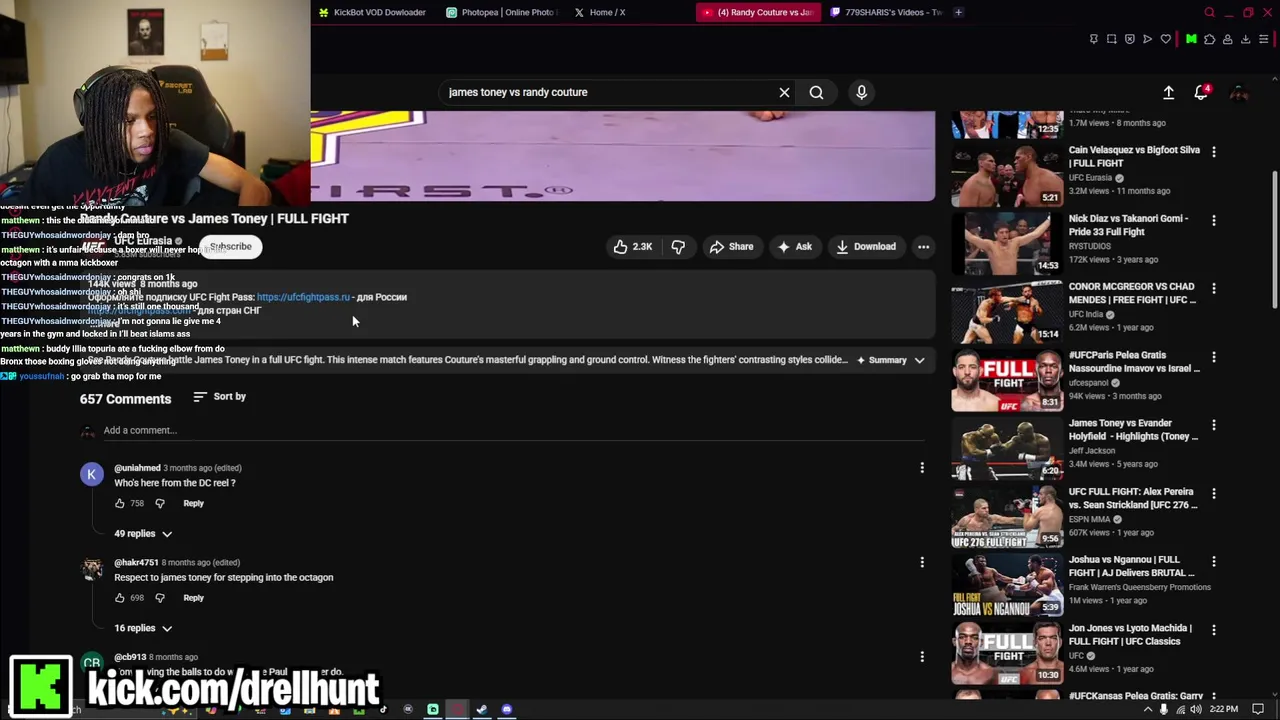This screenshot has width=1280, height=720.
Task: Switch to Photopea Online Photo tab
Action: [x=501, y=12]
